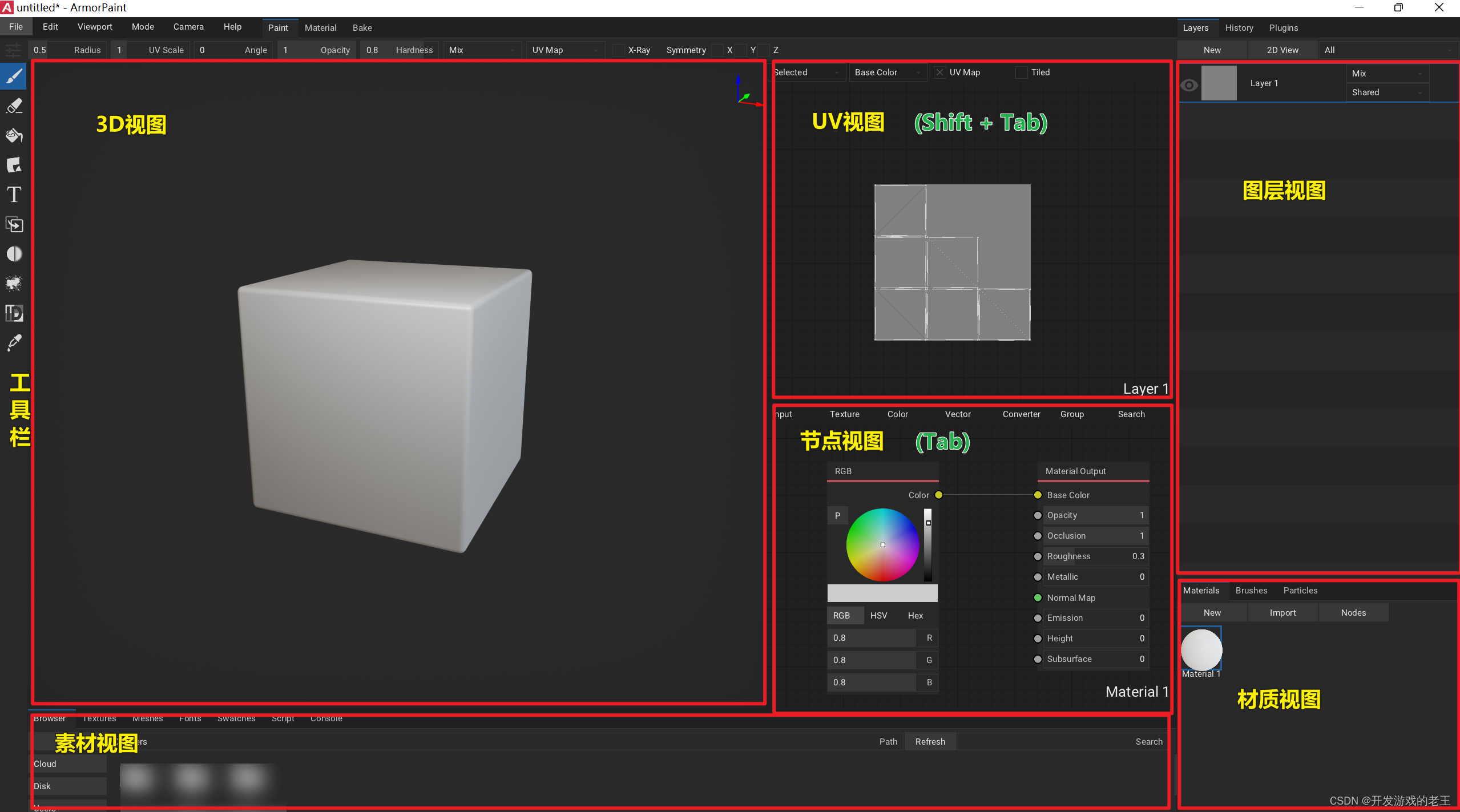Screen dimensions: 1460x812
Task: Open the Base Color channel dropdown
Action: (x=888, y=72)
